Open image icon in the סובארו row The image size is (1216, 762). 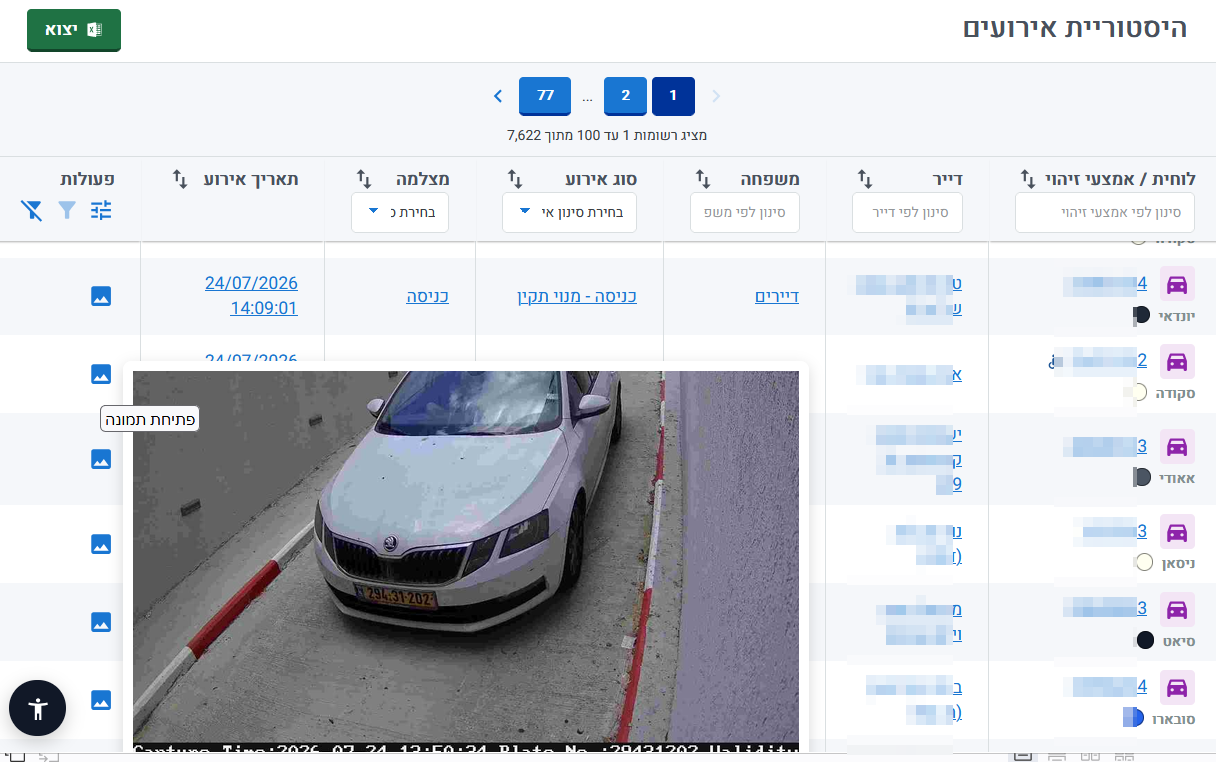101,700
